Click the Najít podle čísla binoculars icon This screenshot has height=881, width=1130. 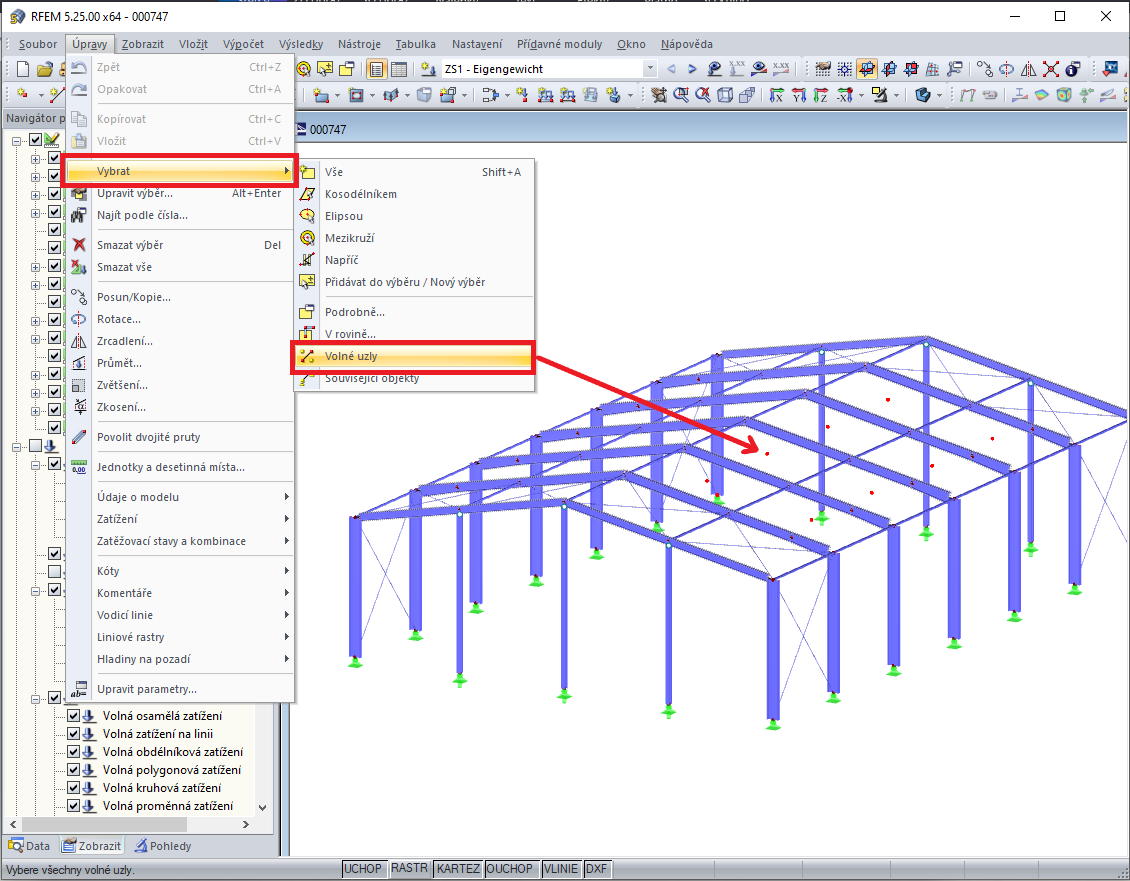tap(79, 215)
